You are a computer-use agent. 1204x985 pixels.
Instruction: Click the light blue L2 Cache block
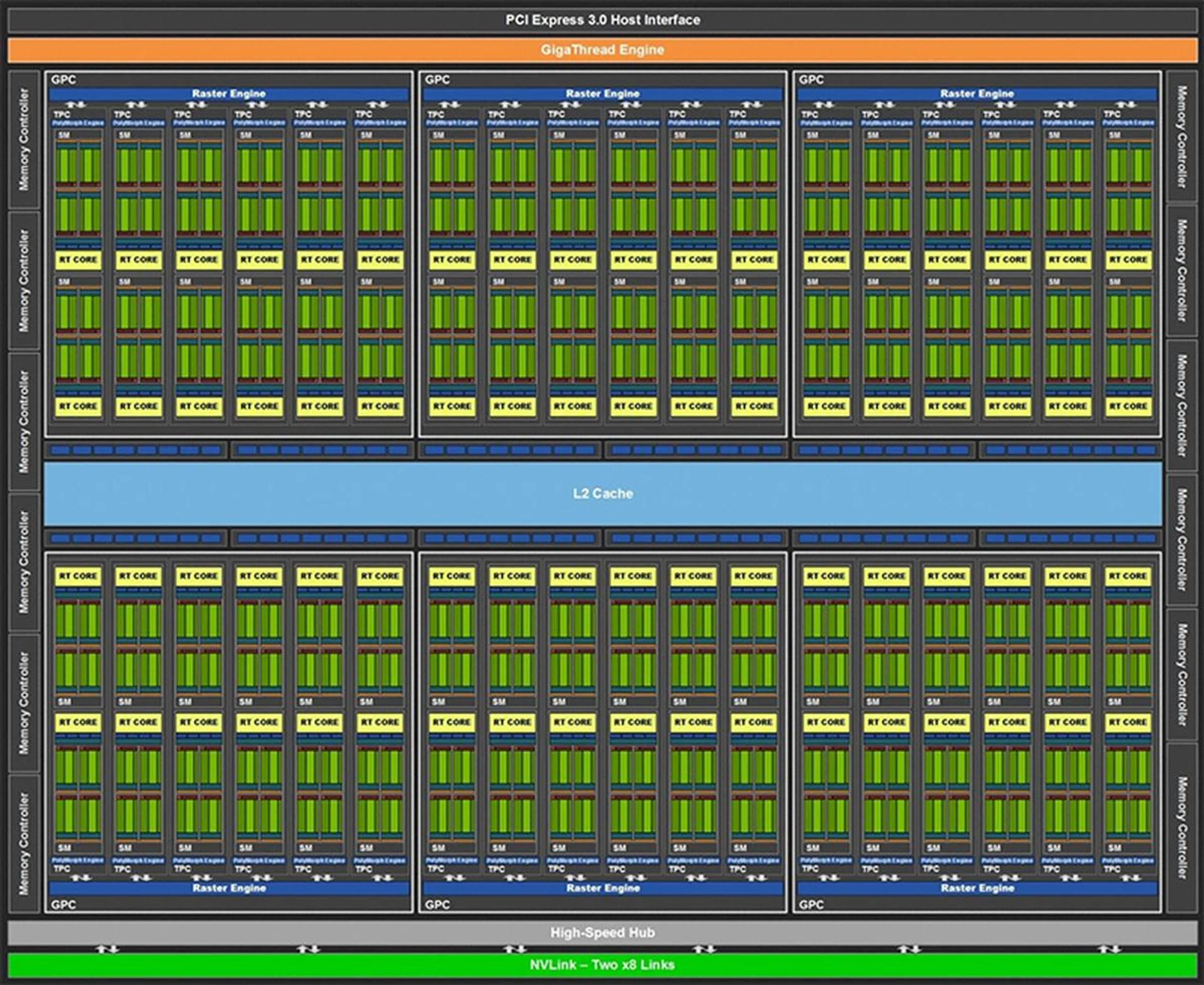[602, 494]
